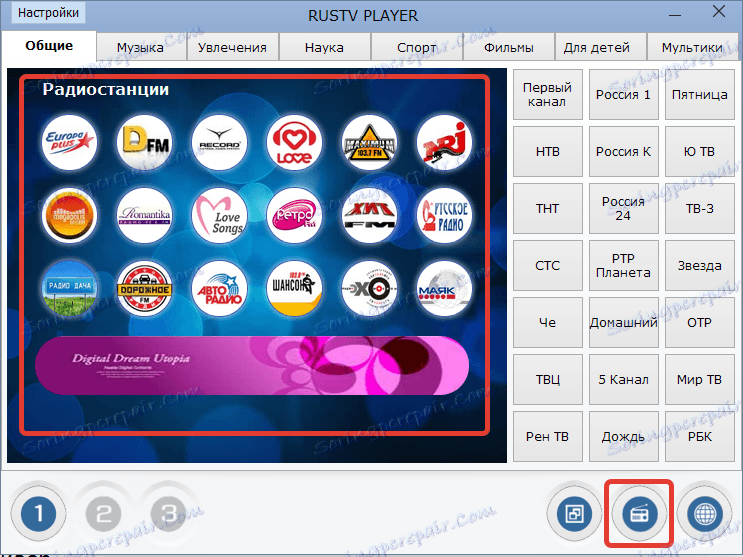Go to the Спорт tab
Screen dimensions: 743x557
417,47
